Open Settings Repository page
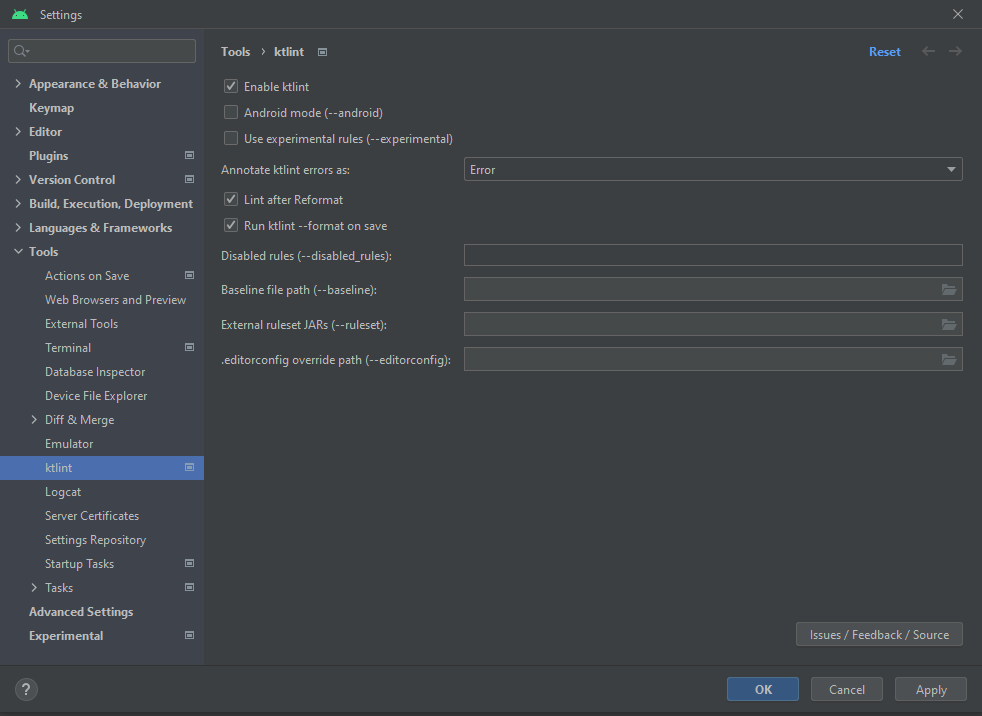This screenshot has width=982, height=716. click(95, 539)
